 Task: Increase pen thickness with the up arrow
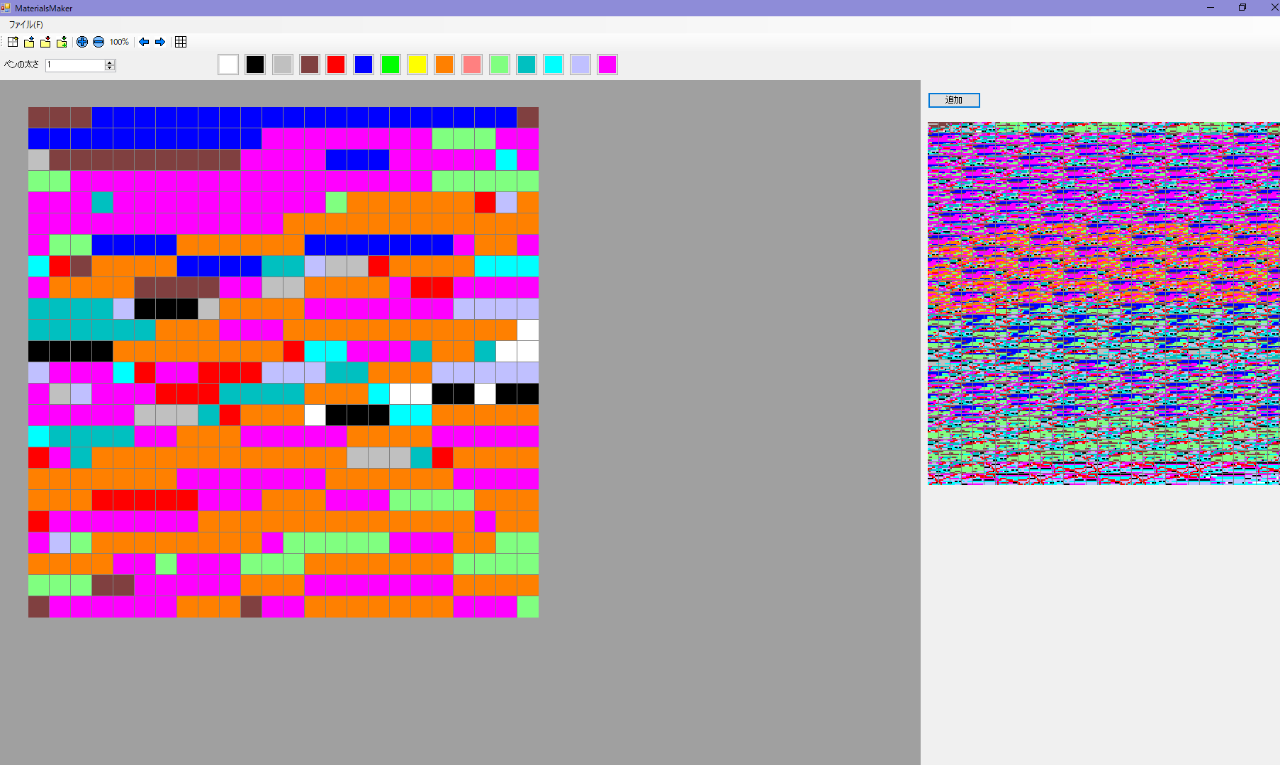pos(110,62)
